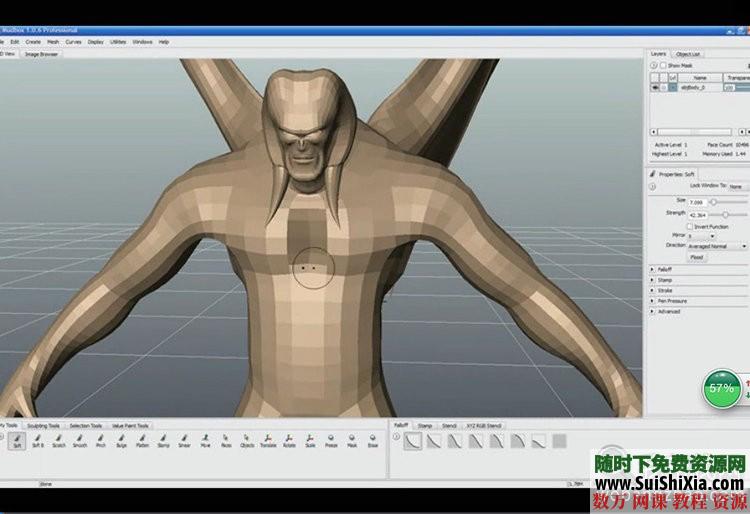Switch to the Selection Tools tab
Viewport: 750px width, 514px height.
pos(86,426)
